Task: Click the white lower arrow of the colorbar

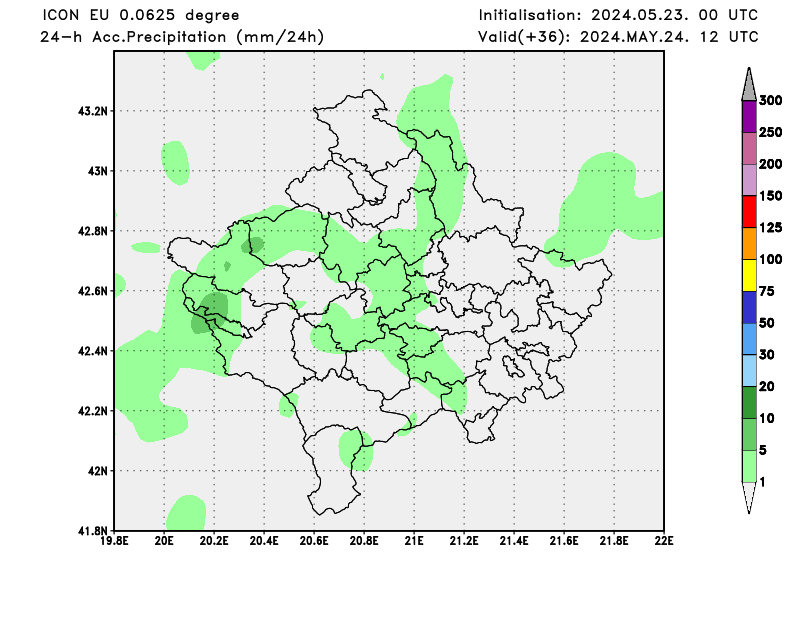Action: pos(748,498)
